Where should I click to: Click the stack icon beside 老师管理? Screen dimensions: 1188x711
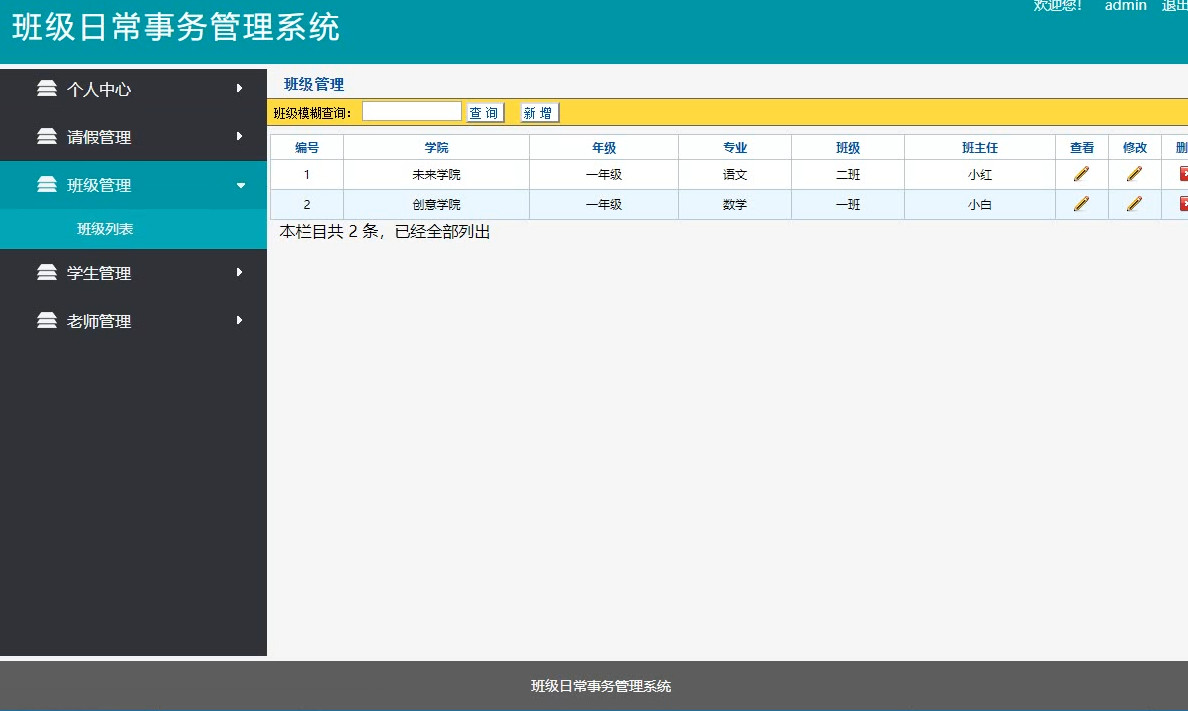click(47, 321)
